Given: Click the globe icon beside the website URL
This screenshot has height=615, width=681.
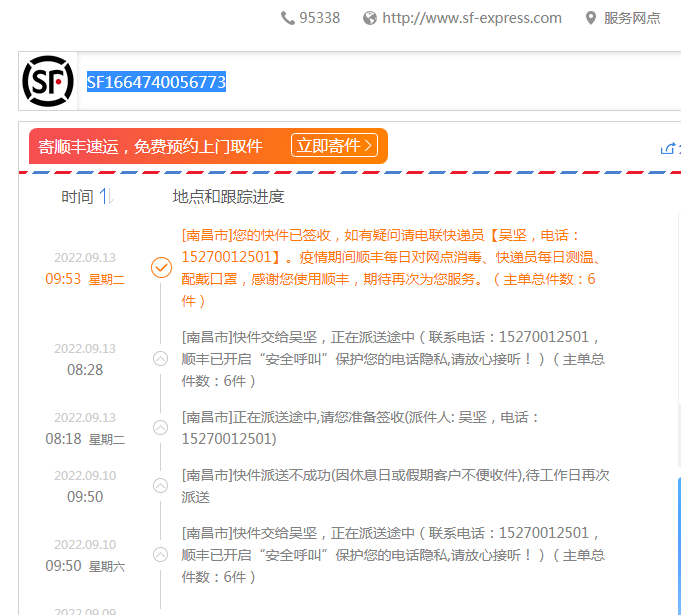Looking at the screenshot, I should [x=370, y=18].
